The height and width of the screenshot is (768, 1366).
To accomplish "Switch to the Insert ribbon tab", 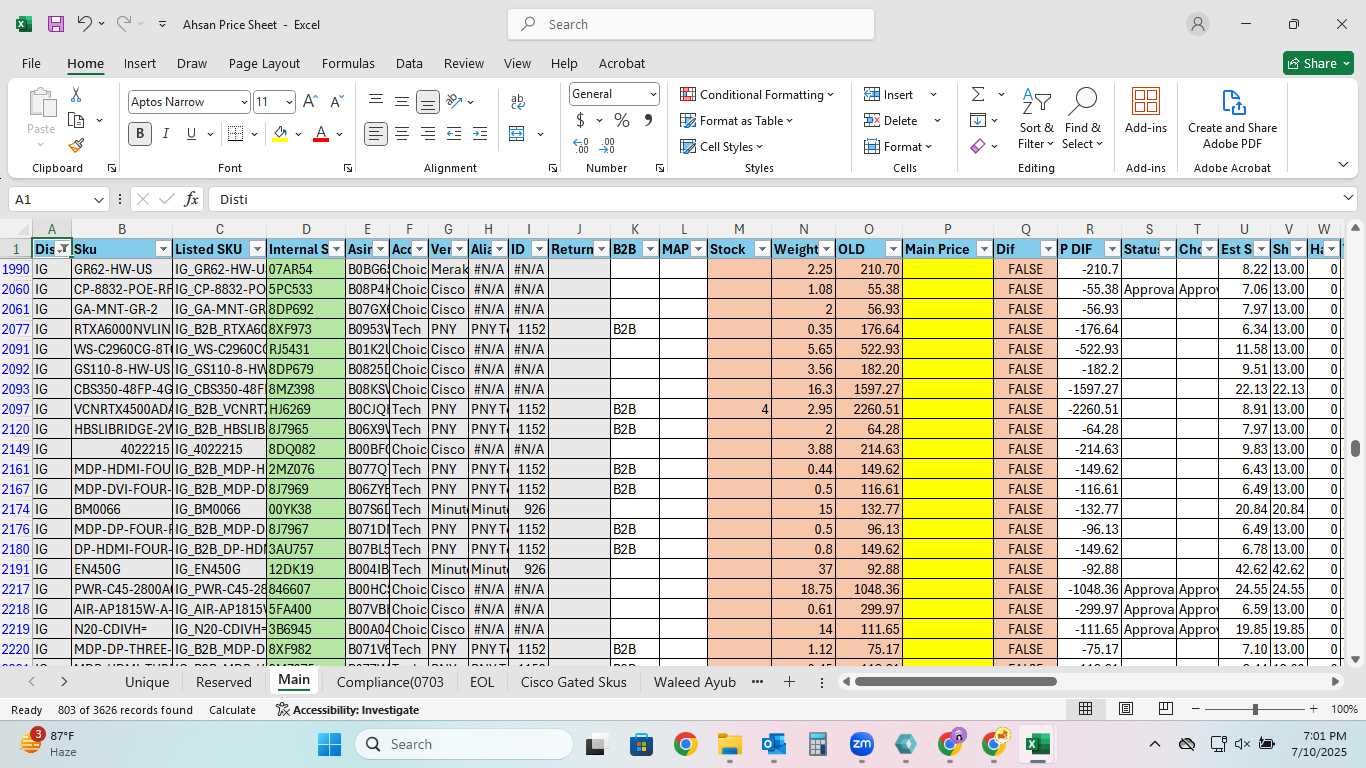I will pos(140,63).
